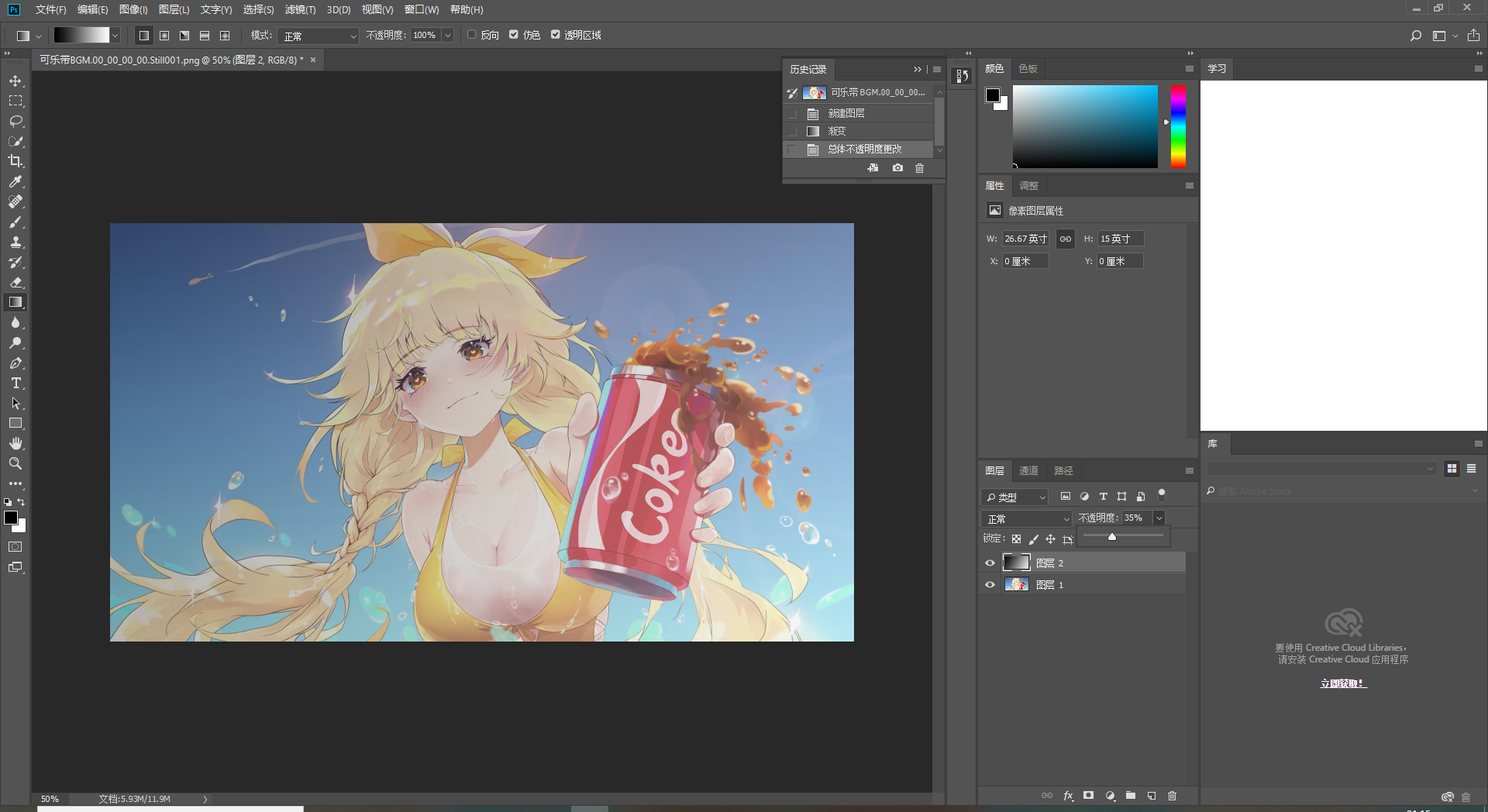Open the History panel flyout menu
Image resolution: width=1488 pixels, height=812 pixels.
(937, 69)
